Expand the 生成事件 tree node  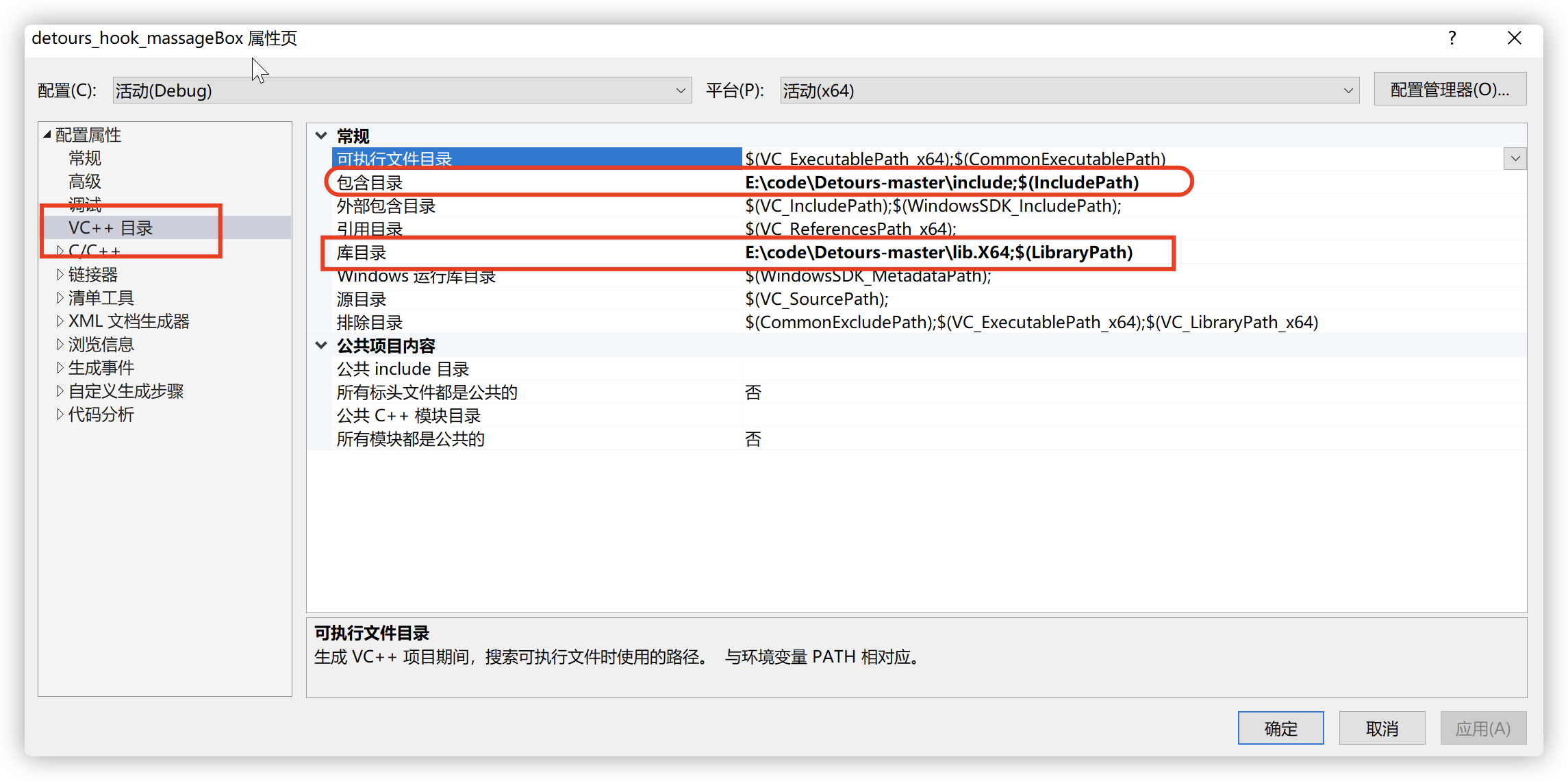coord(60,368)
